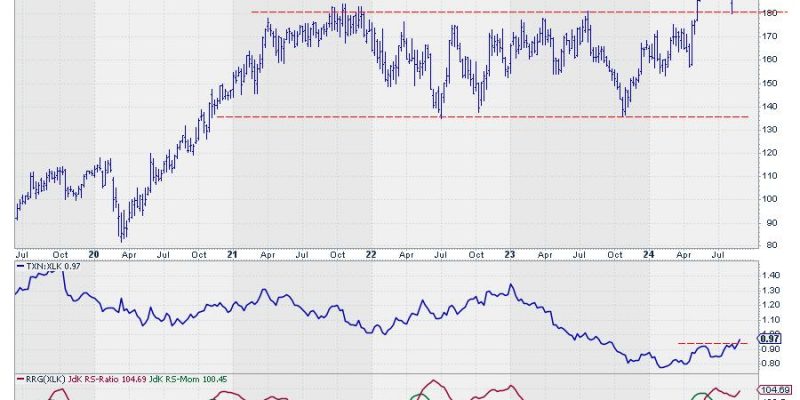Click the 140 price axis label
800x400 pixels.
pyautogui.click(x=770, y=106)
